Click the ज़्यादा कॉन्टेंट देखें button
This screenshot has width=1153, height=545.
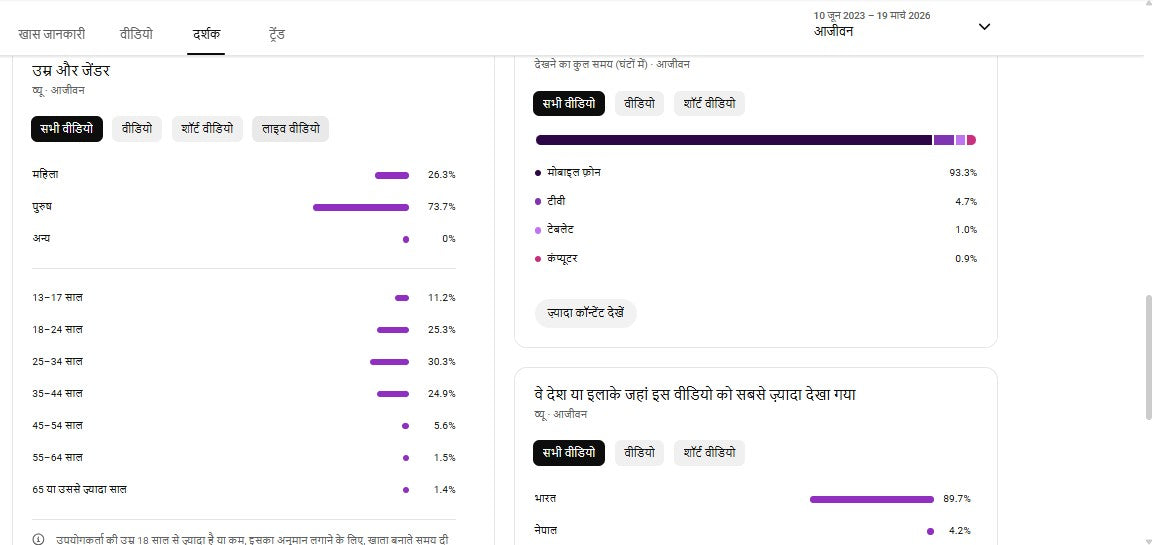click(x=585, y=313)
